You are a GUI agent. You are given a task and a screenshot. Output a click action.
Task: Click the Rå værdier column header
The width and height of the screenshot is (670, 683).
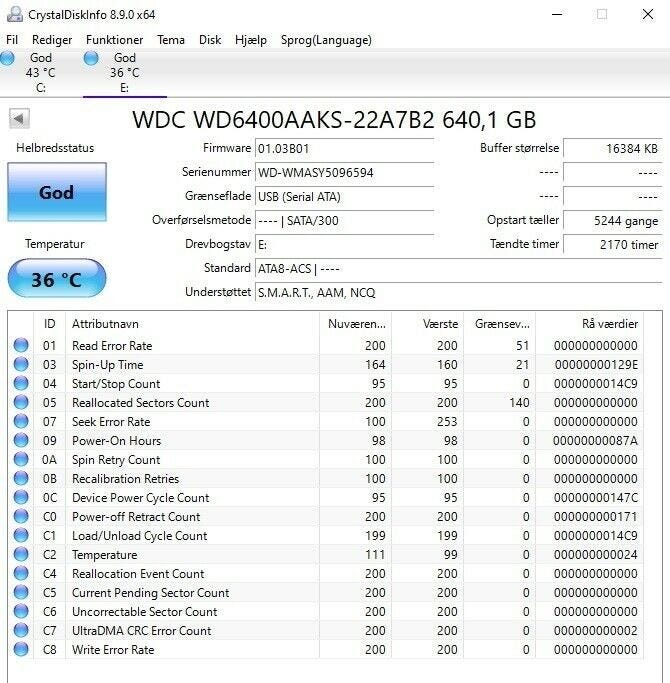pyautogui.click(x=590, y=324)
